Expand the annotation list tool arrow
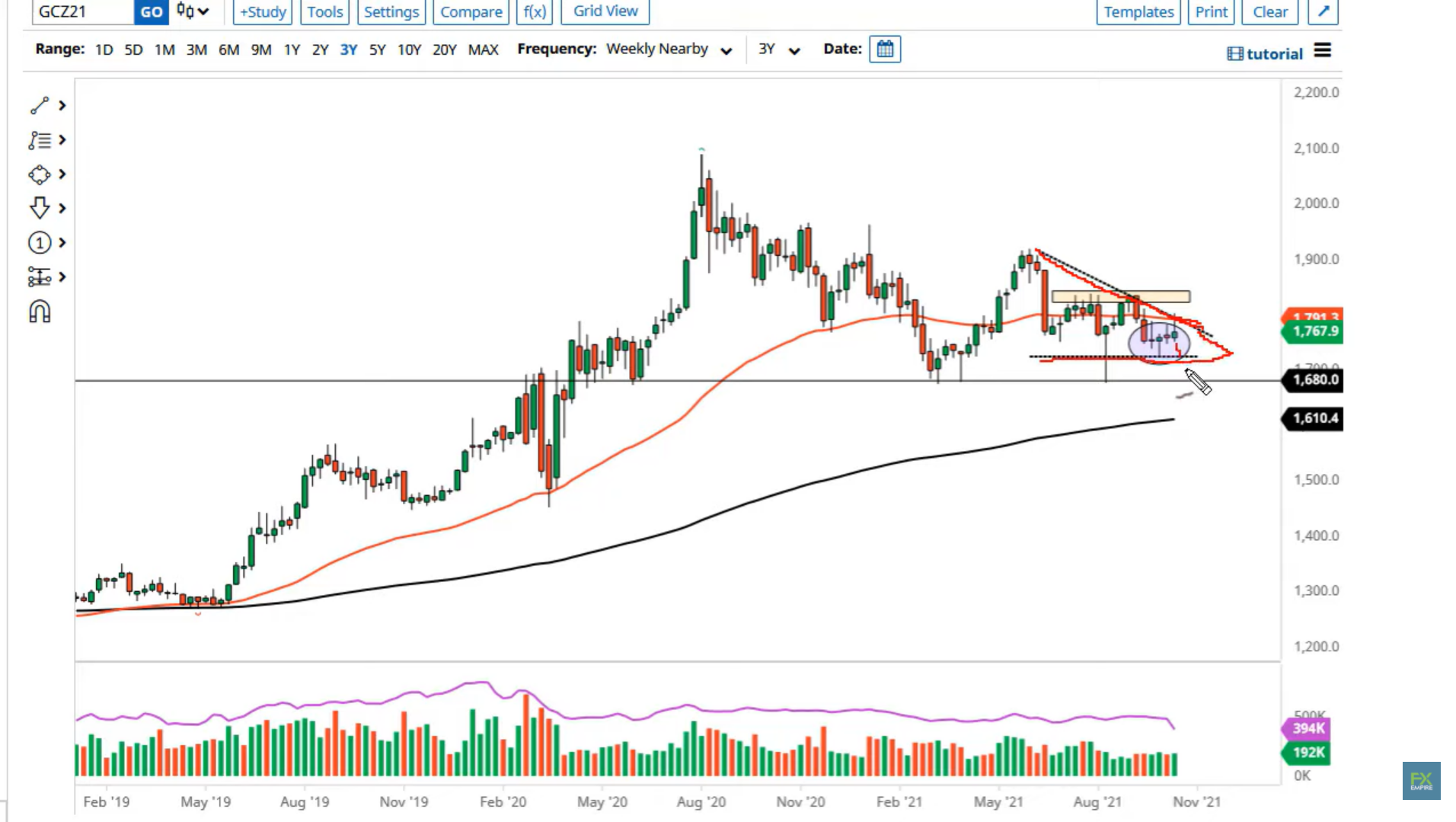 coord(62,140)
